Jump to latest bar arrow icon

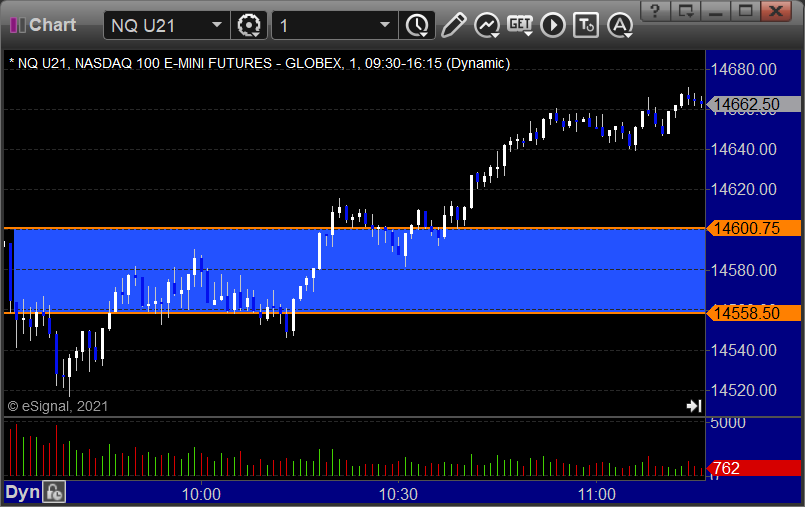coord(694,406)
